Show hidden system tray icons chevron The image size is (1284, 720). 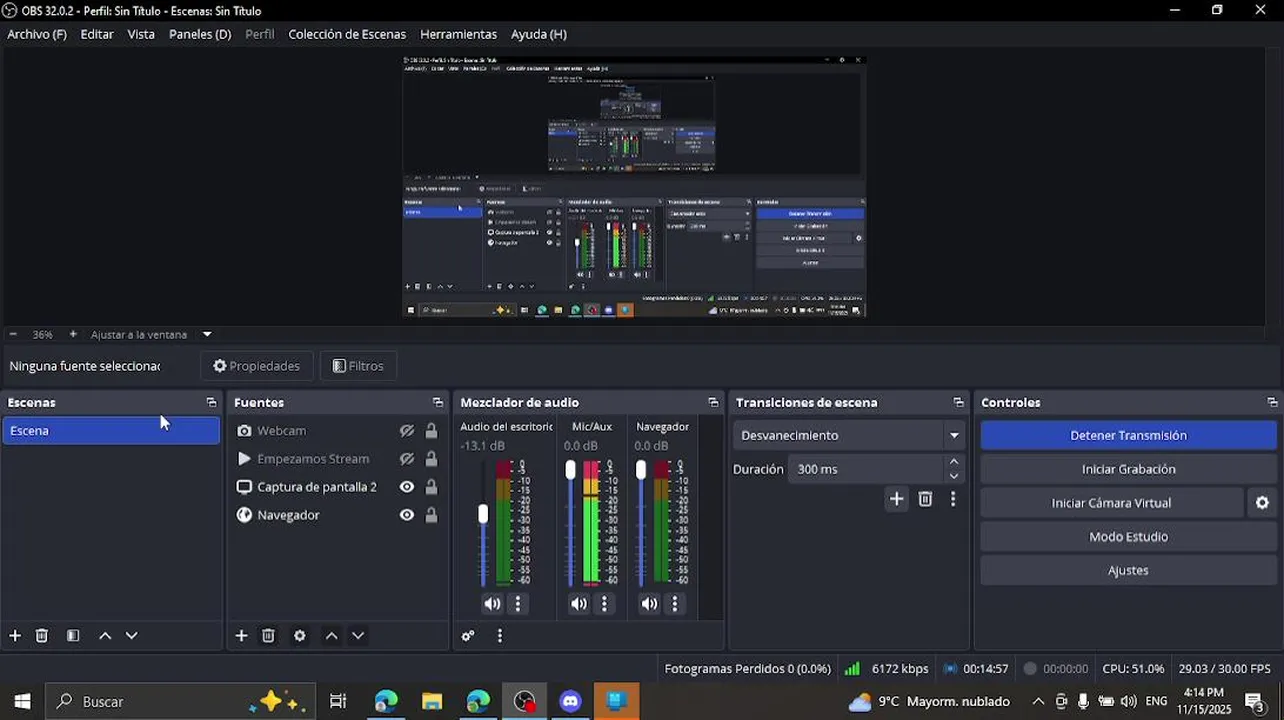1038,702
